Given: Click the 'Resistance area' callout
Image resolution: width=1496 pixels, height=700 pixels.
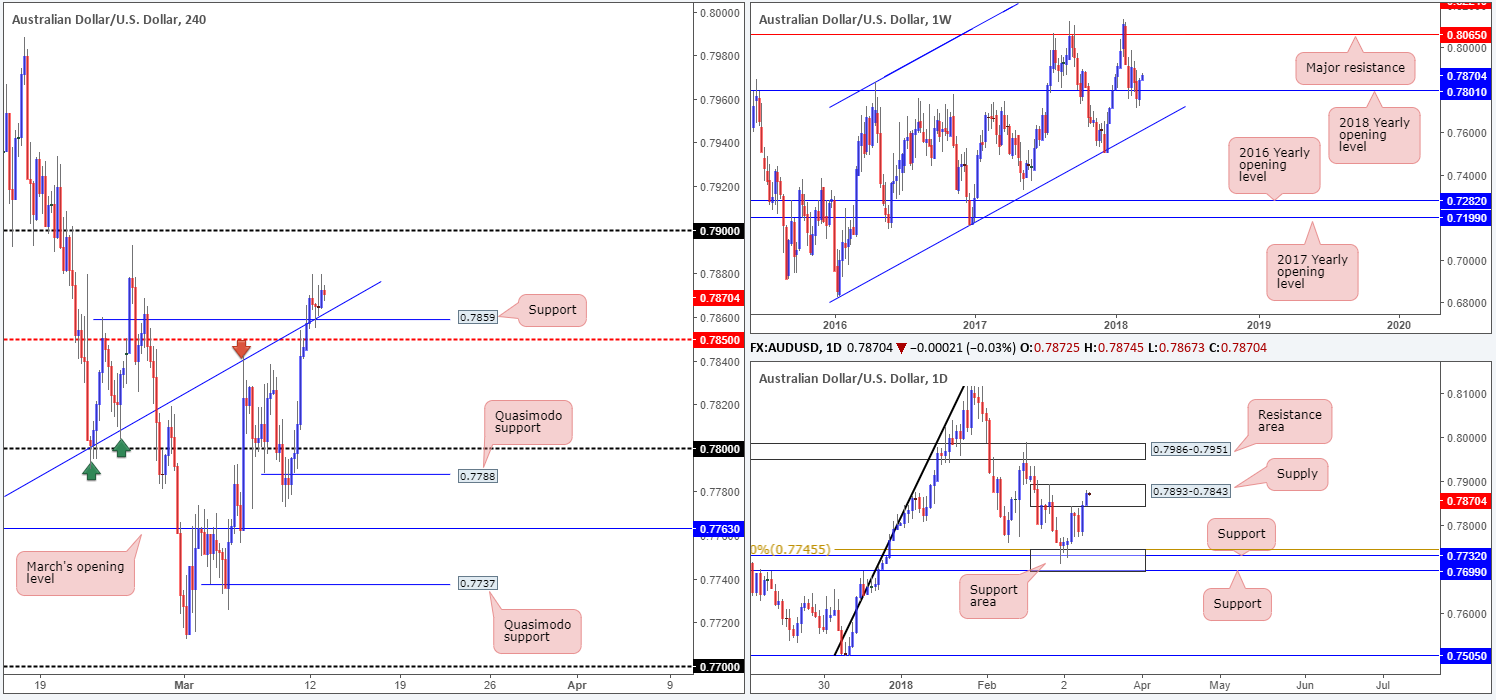Looking at the screenshot, I should (1290, 422).
